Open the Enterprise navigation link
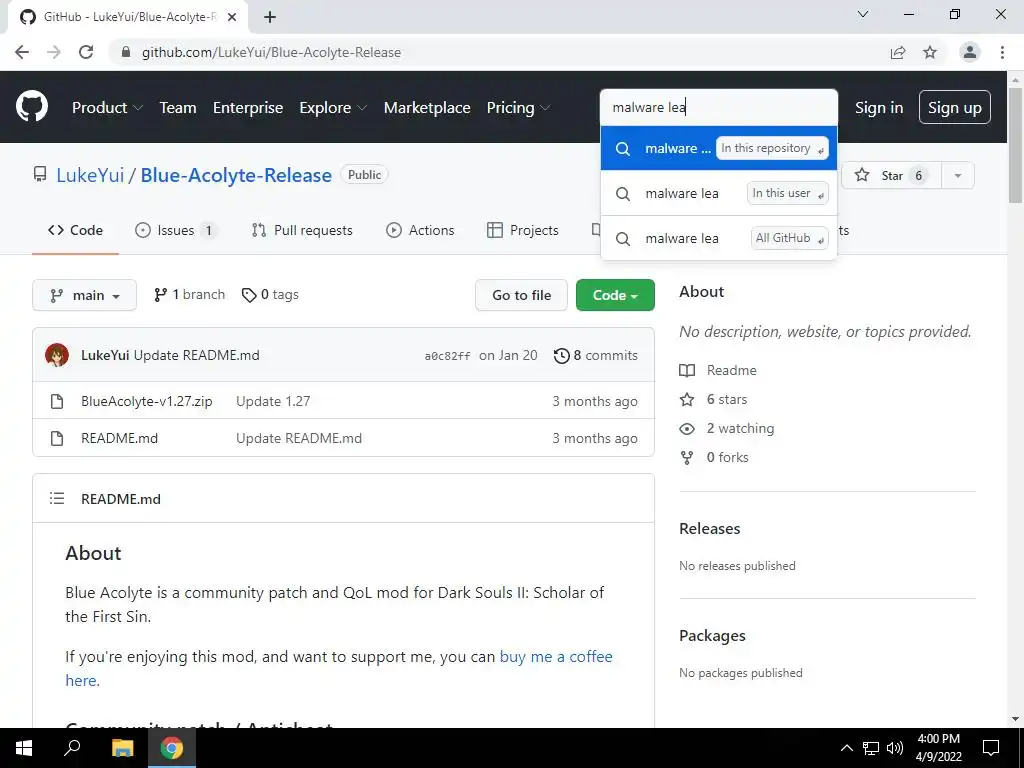Image resolution: width=1024 pixels, height=768 pixels. pos(248,108)
